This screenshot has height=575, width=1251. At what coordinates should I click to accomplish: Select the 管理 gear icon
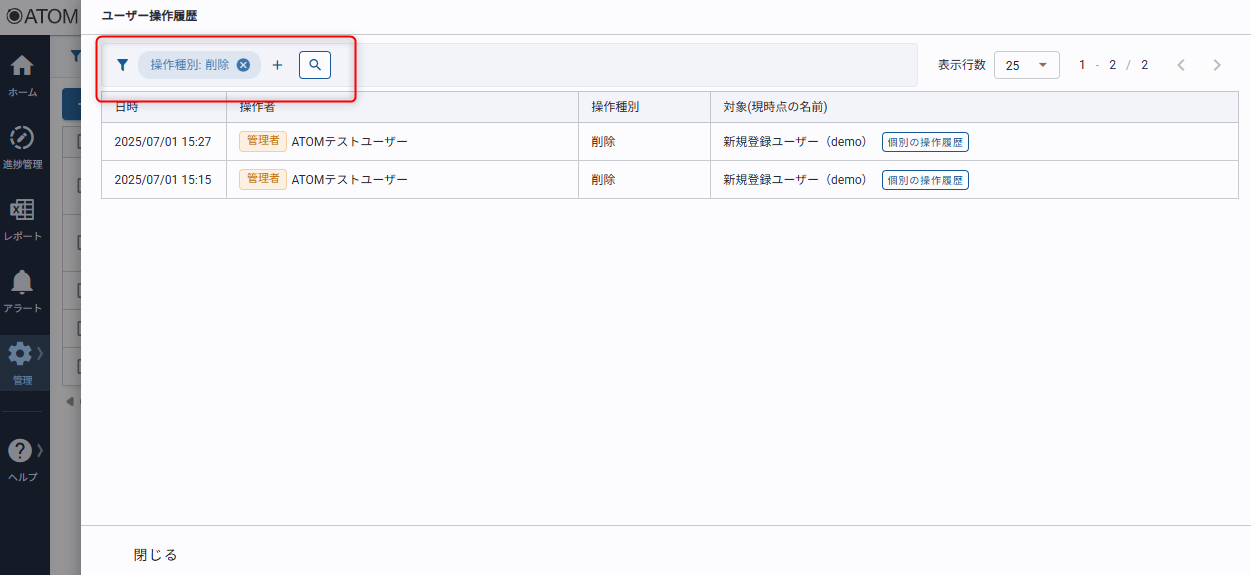[20, 354]
